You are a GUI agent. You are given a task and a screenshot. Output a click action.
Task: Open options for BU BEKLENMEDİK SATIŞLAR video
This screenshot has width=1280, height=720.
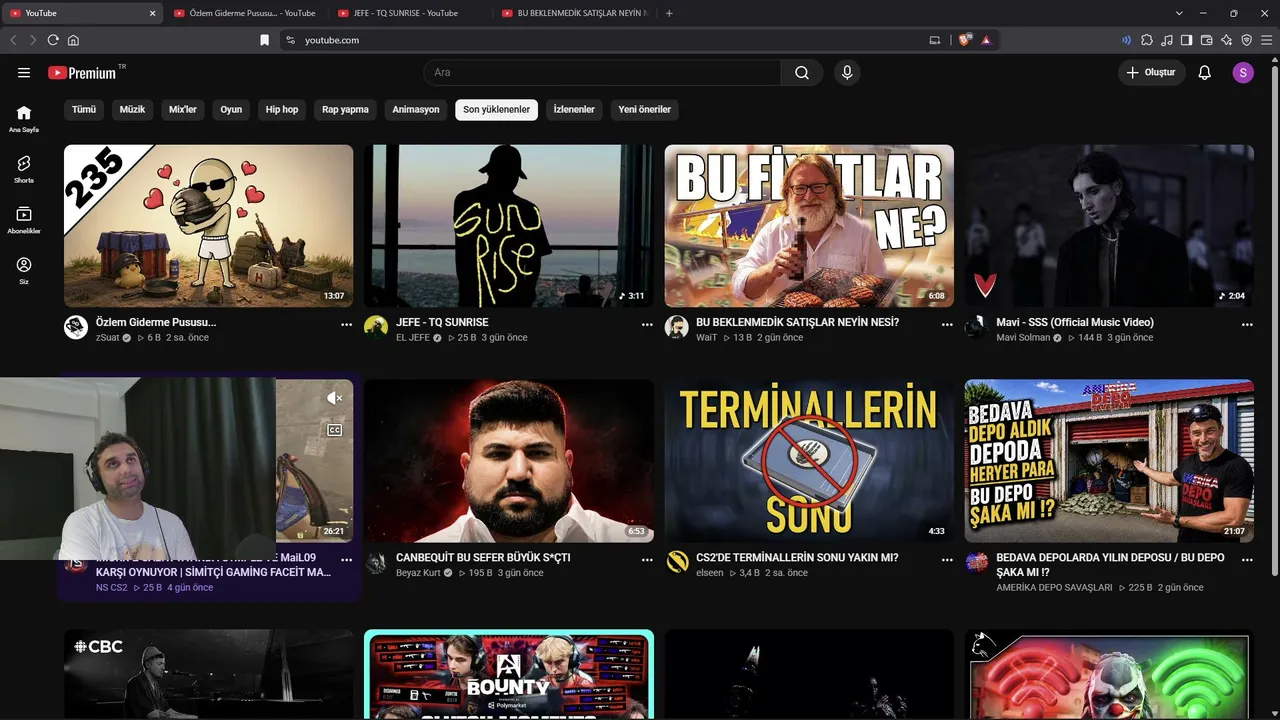(947, 324)
